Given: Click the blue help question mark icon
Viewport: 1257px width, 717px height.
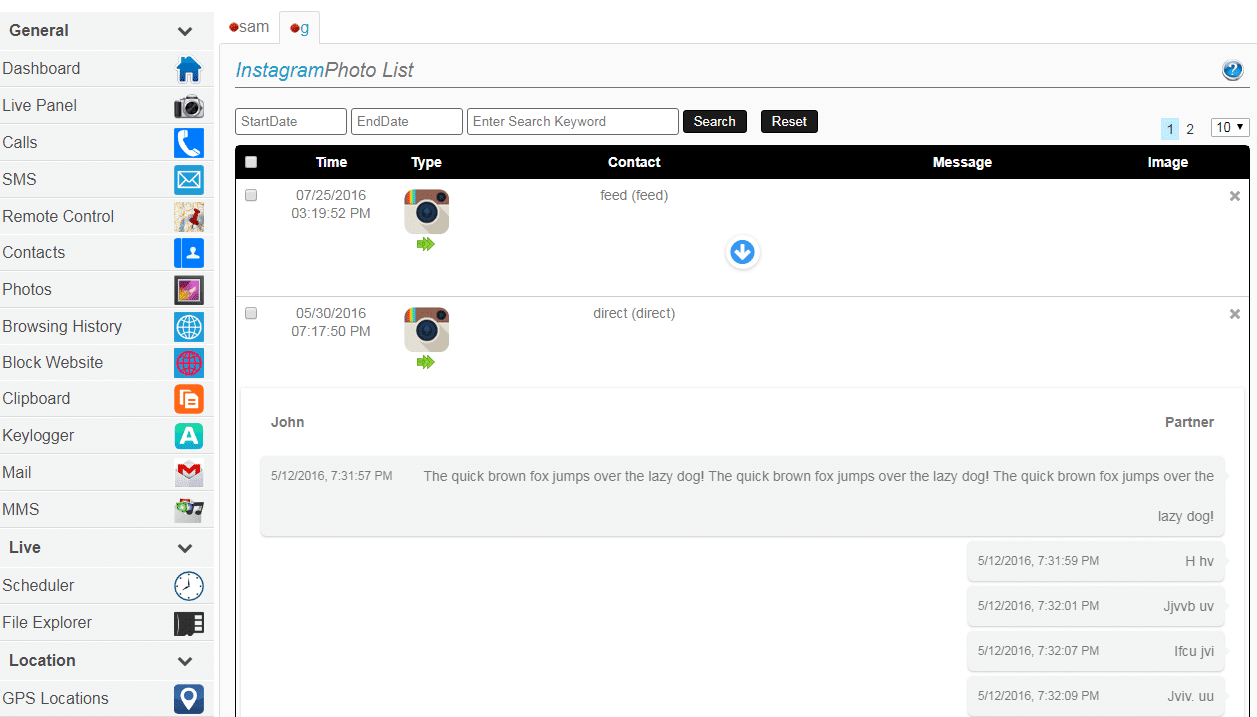Looking at the screenshot, I should click(x=1232, y=70).
